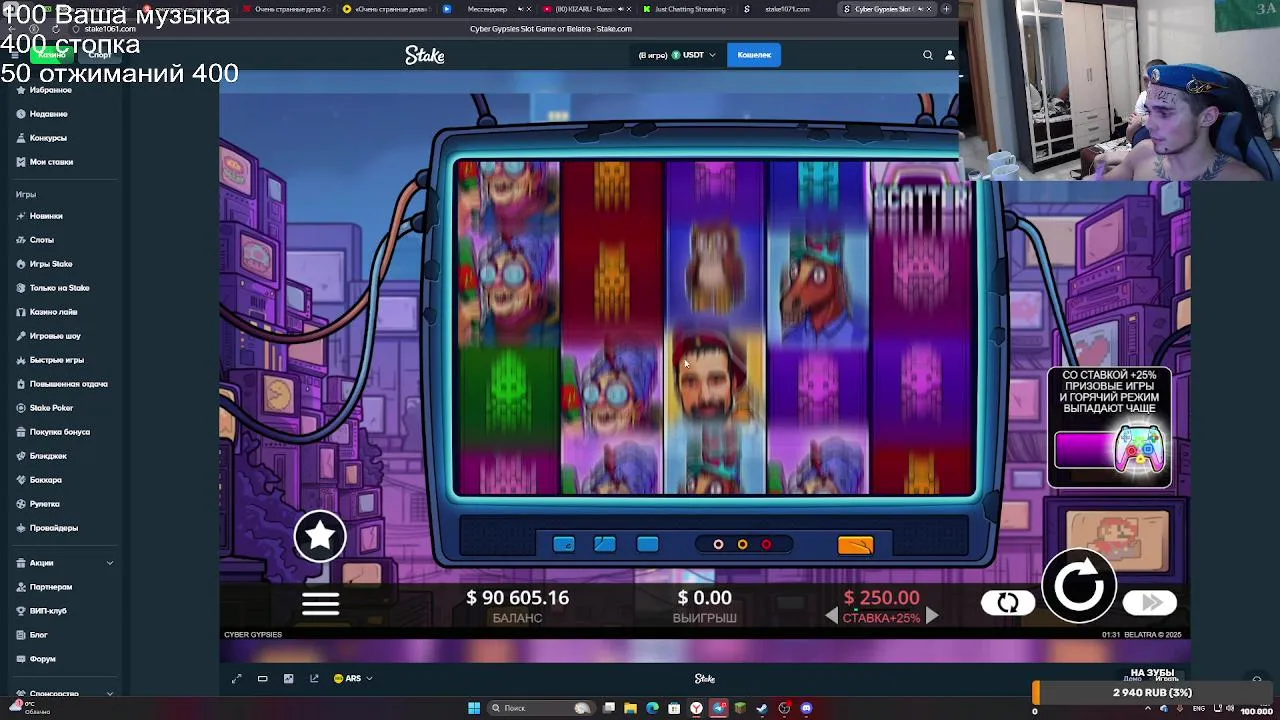Viewport: 1280px width, 720px height.
Task: Switch to the Мессенджер browser tab
Action: (486, 9)
